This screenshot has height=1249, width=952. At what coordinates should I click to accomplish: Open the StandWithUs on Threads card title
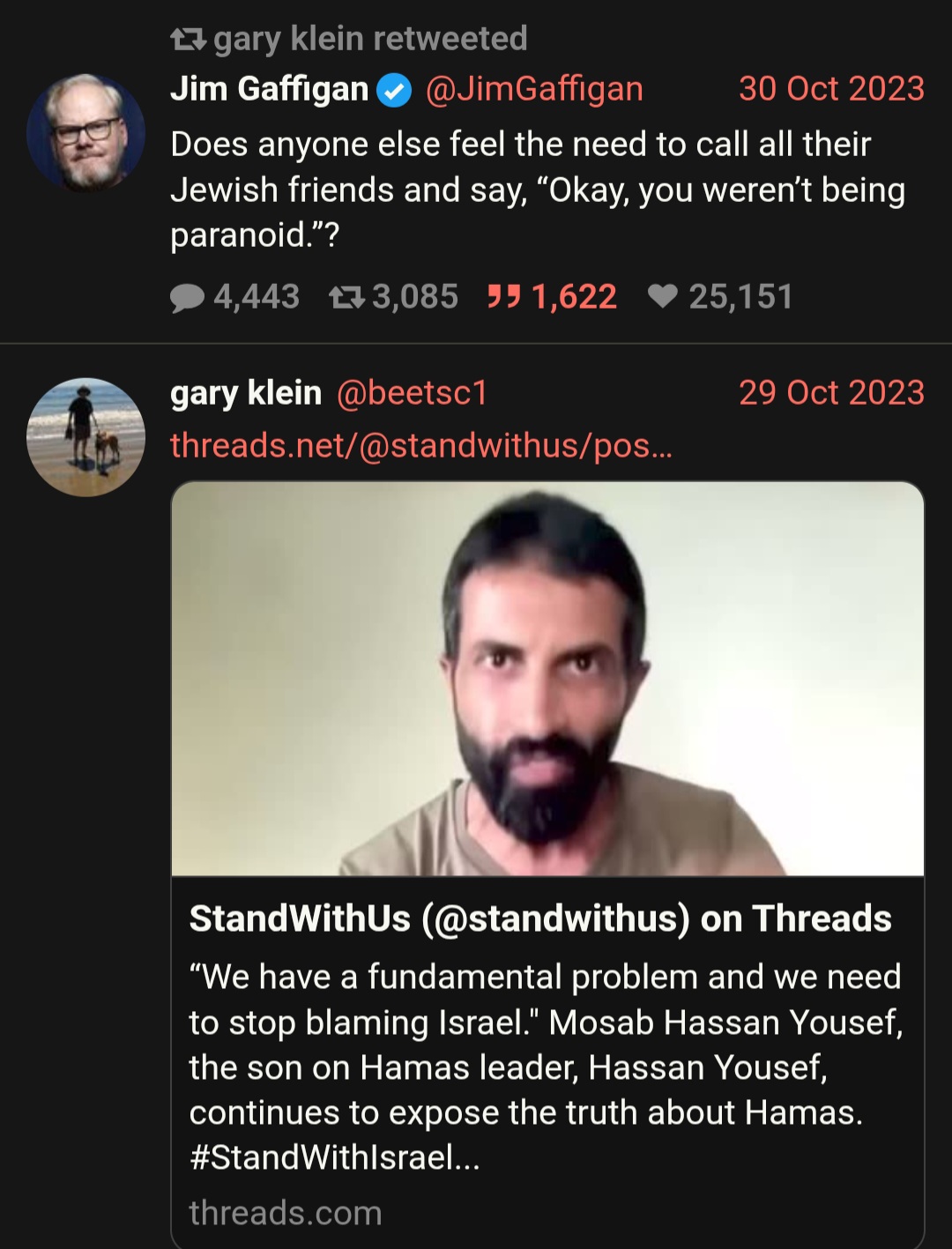(x=540, y=918)
